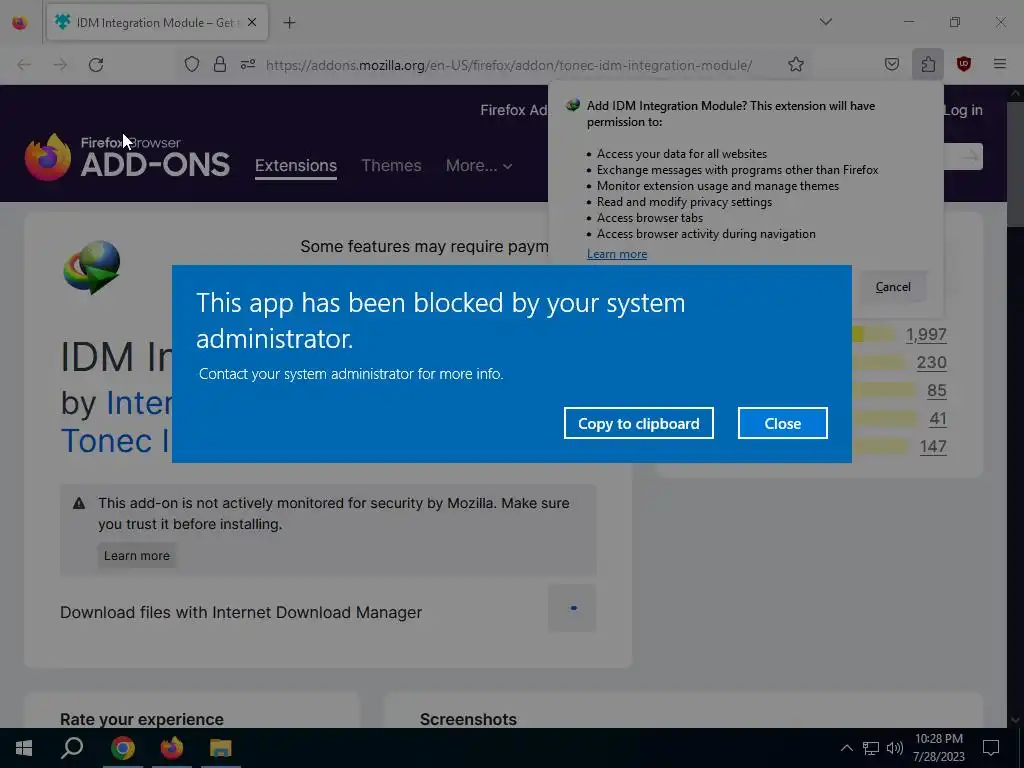Expand the More... dropdown menu
This screenshot has height=768, width=1024.
click(479, 166)
